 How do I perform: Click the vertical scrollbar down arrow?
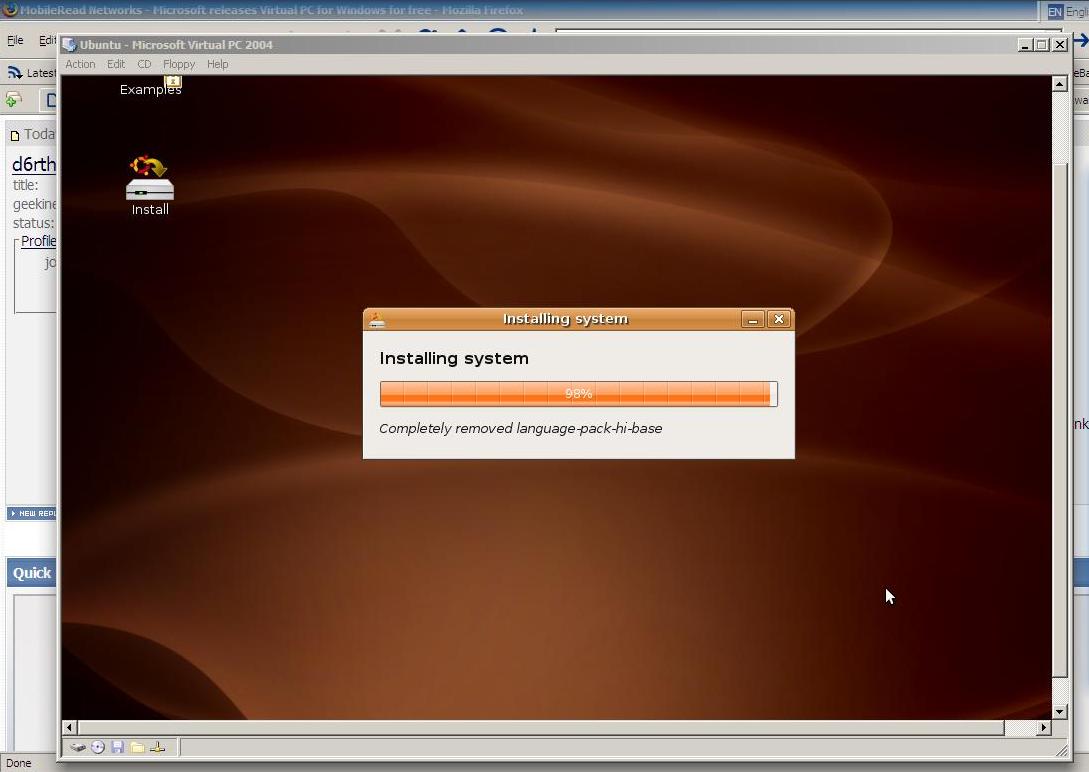(1059, 712)
